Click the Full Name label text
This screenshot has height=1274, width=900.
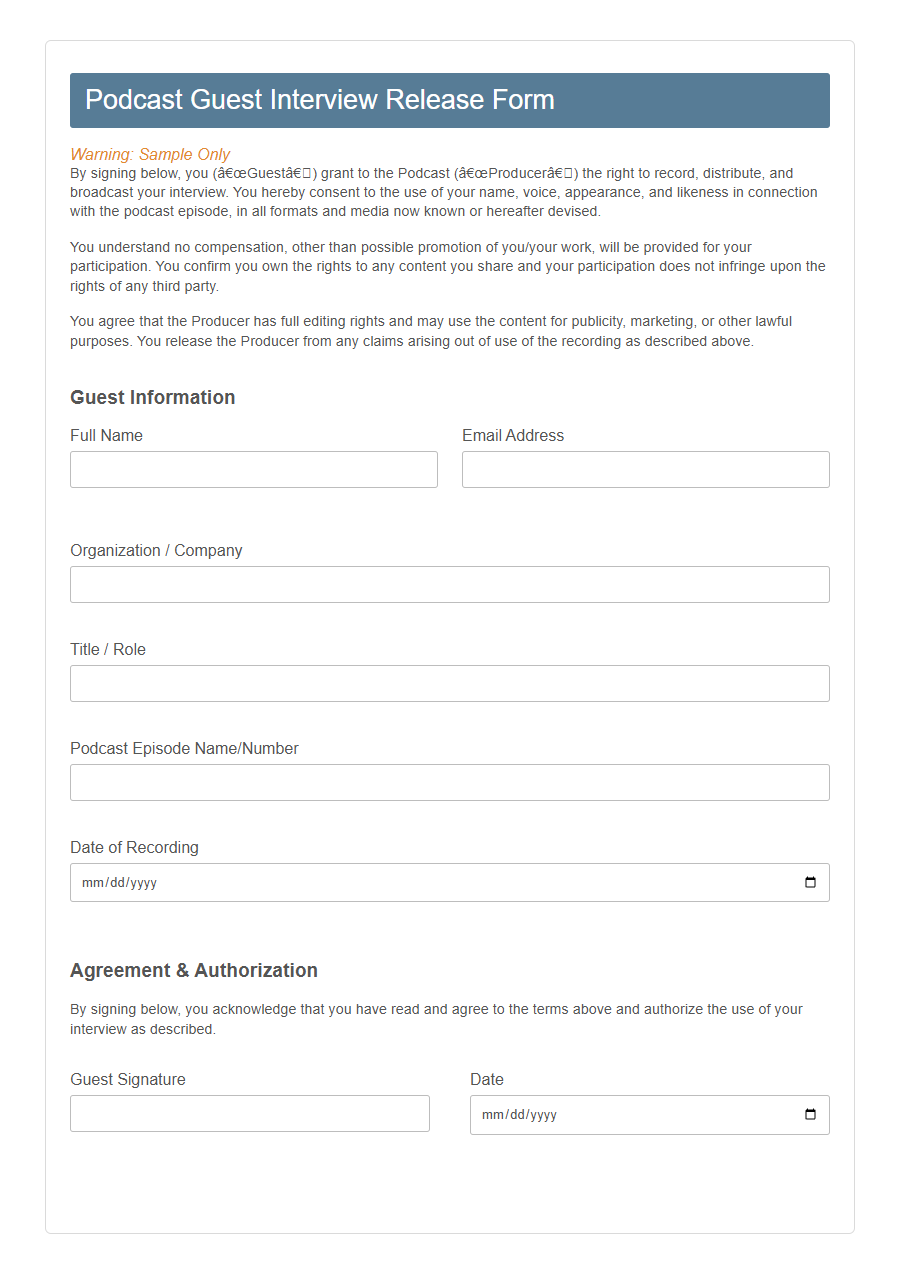click(106, 435)
